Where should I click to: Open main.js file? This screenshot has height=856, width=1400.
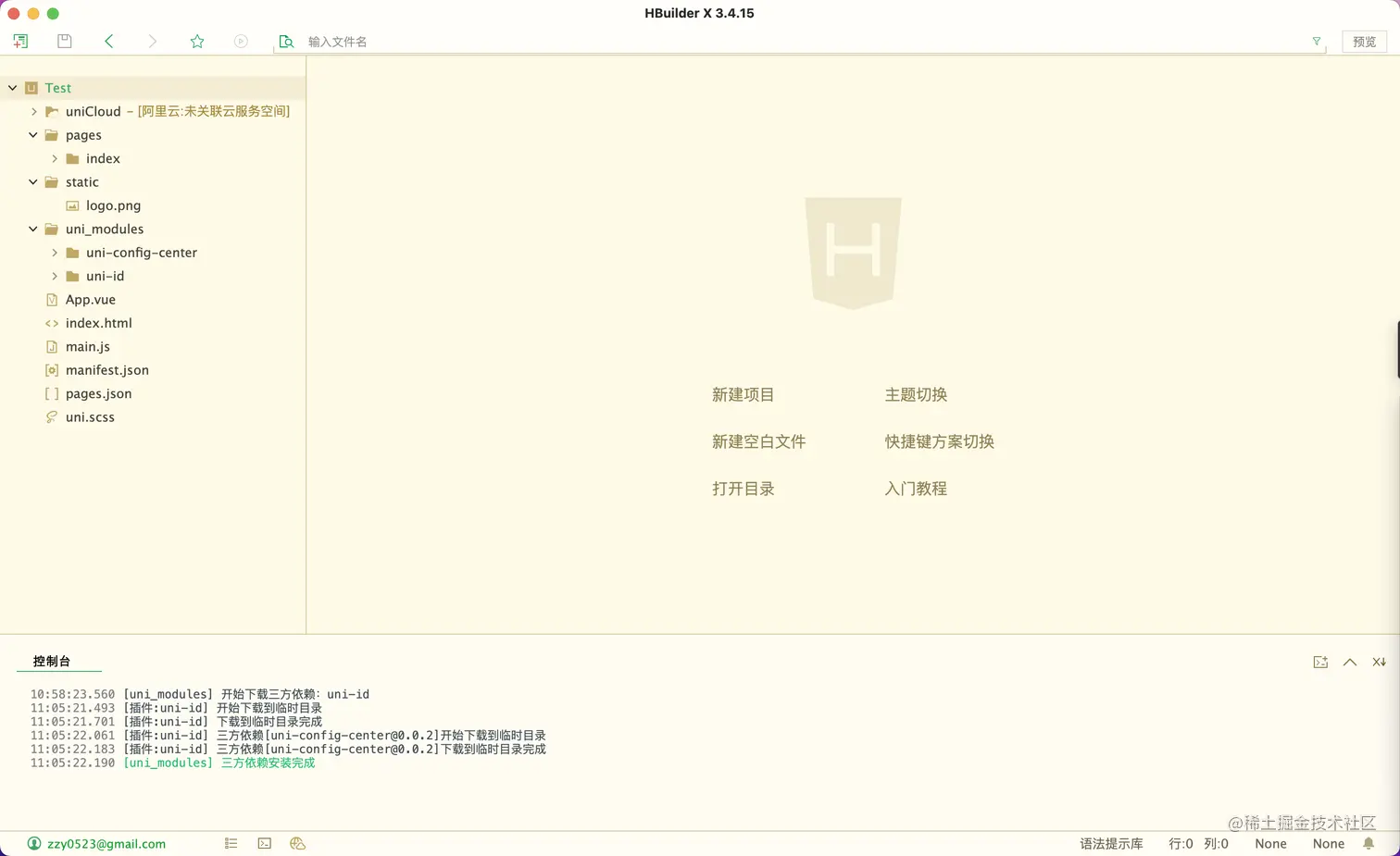87,346
